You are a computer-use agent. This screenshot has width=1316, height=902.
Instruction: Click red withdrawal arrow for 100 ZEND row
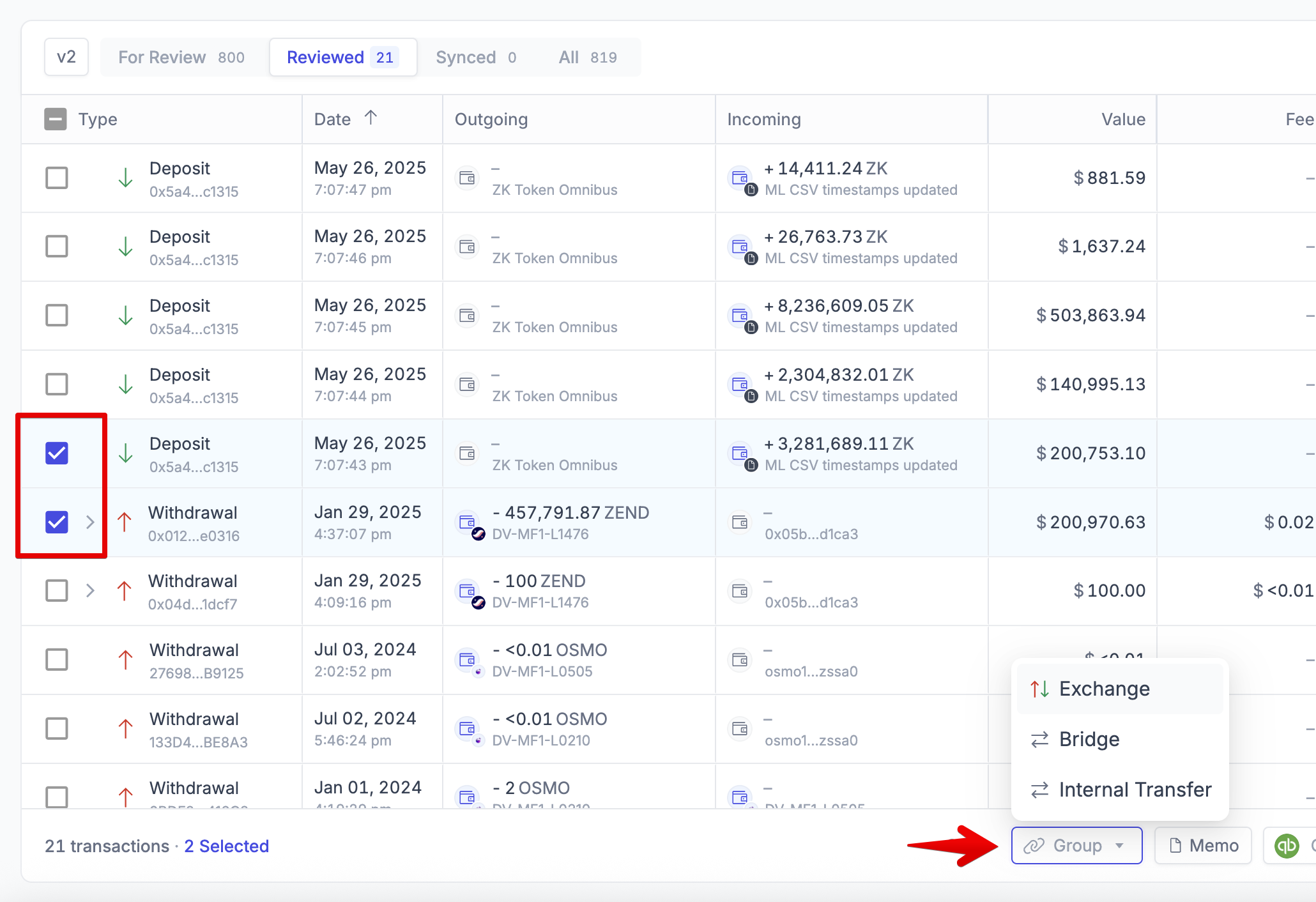point(125,591)
